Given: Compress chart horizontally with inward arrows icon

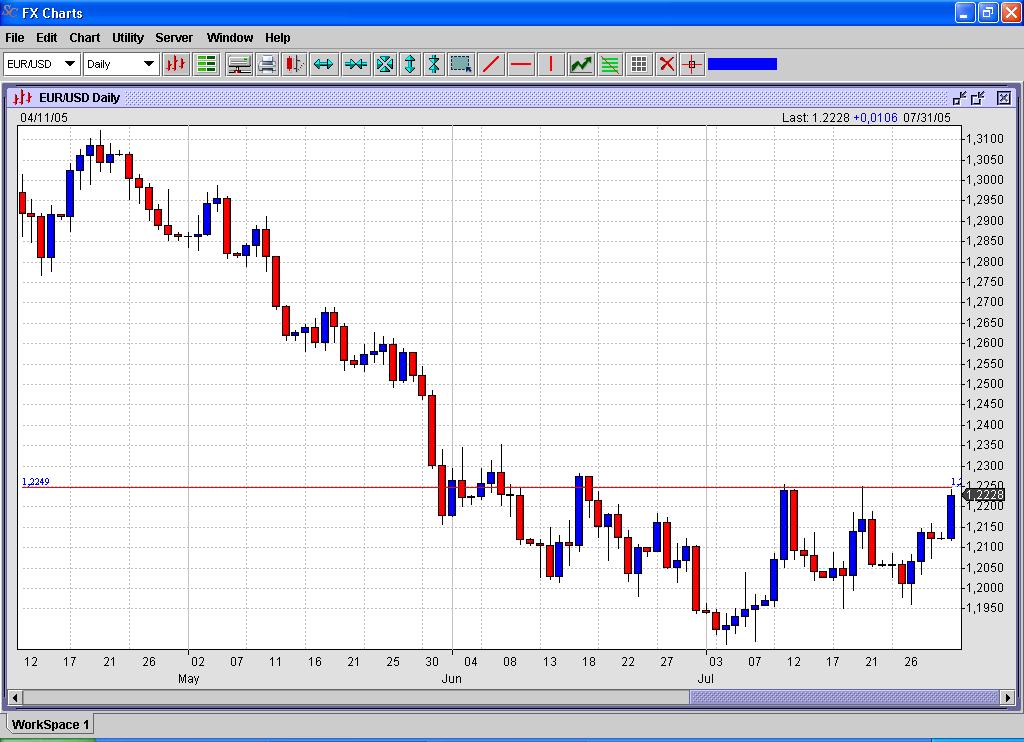Looking at the screenshot, I should (355, 64).
